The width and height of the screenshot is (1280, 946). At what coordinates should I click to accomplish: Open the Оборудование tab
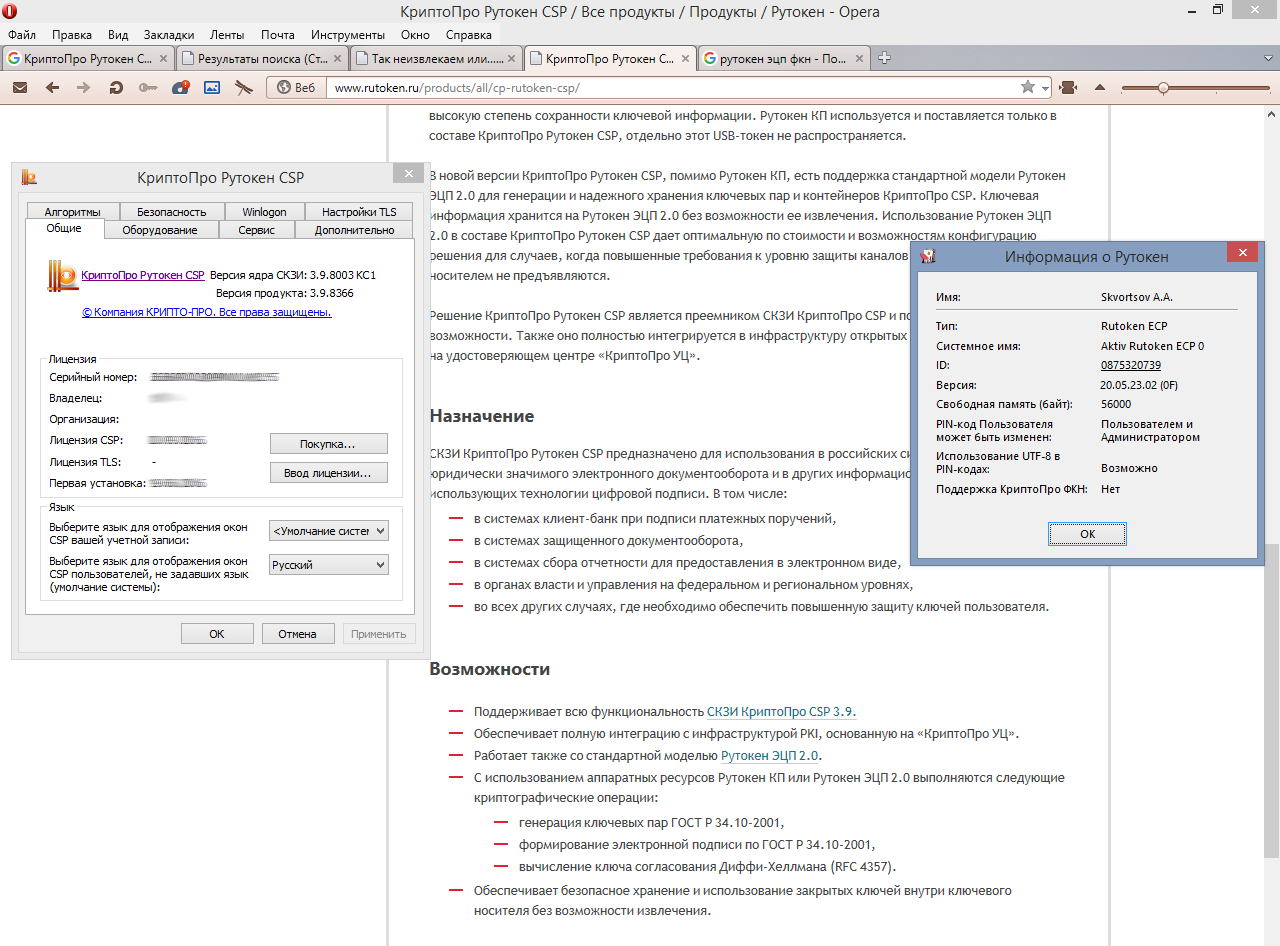[x=160, y=230]
